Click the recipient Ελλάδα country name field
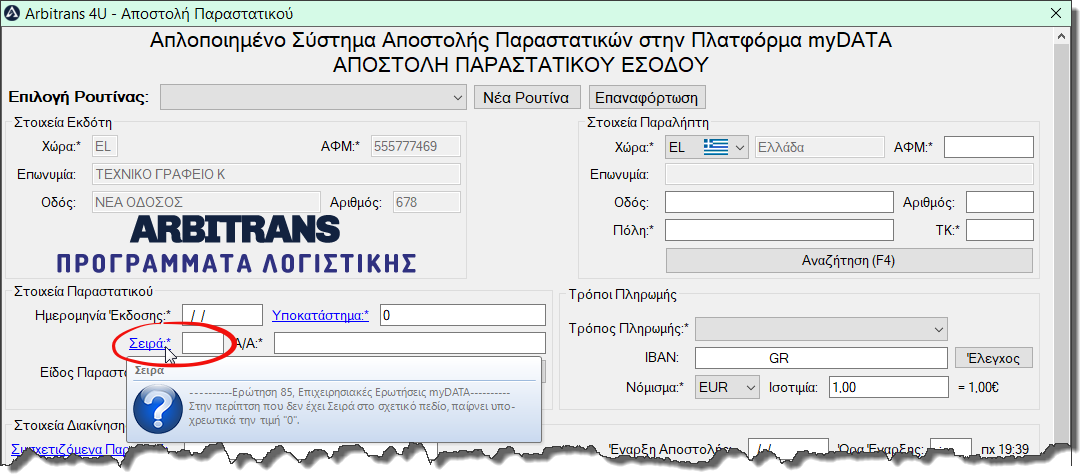Screen dimensions: 1080x474 820,147
